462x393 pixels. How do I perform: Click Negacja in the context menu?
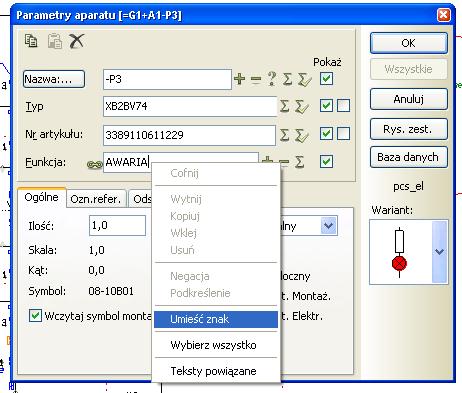tap(216, 276)
